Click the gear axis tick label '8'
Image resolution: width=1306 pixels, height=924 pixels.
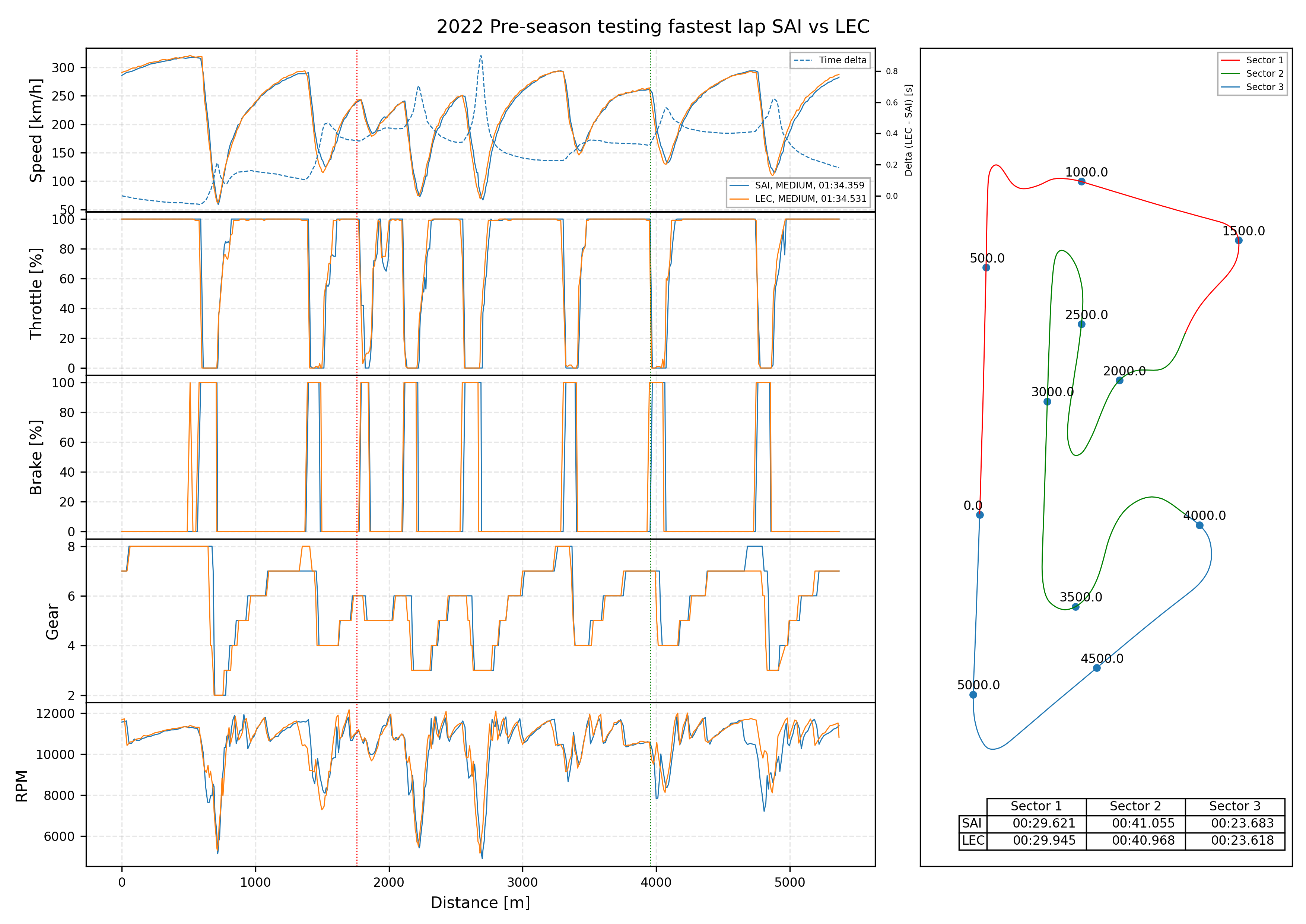tap(71, 547)
